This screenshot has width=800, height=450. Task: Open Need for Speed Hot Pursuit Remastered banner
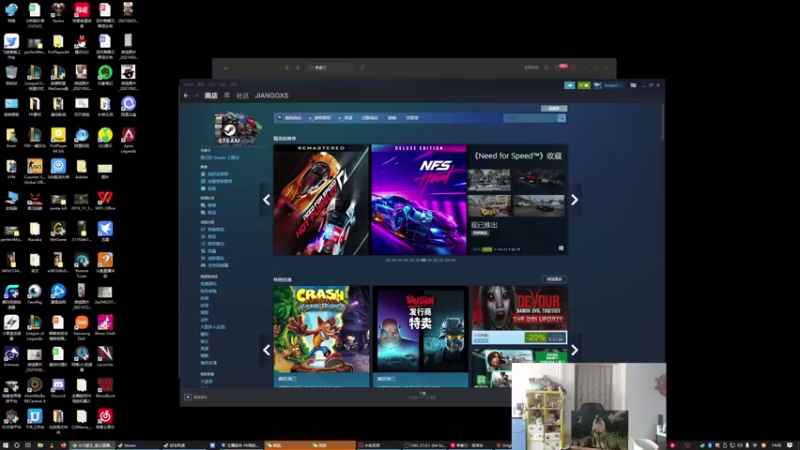pos(321,199)
